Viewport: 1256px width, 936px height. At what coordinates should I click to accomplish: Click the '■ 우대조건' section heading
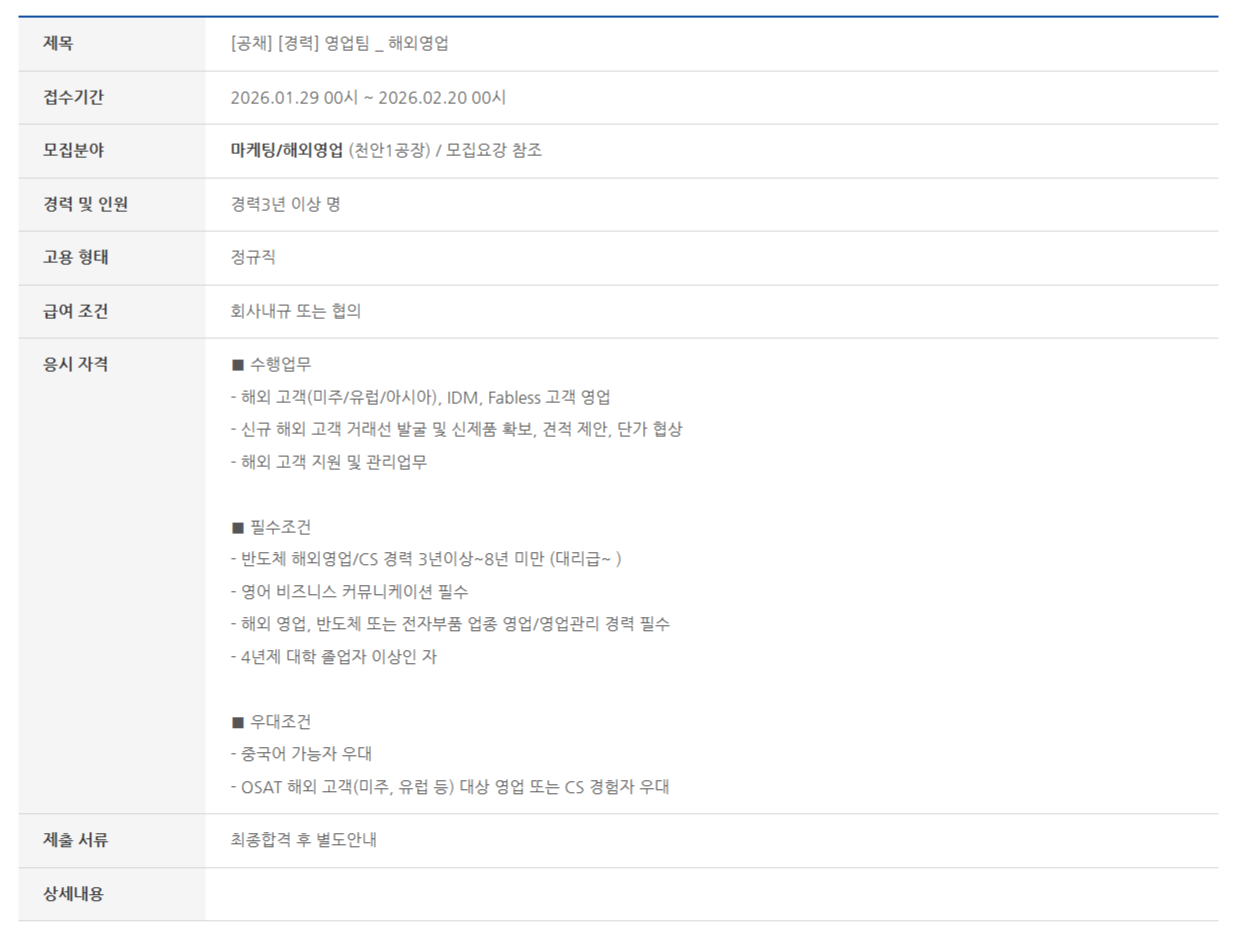click(x=271, y=722)
